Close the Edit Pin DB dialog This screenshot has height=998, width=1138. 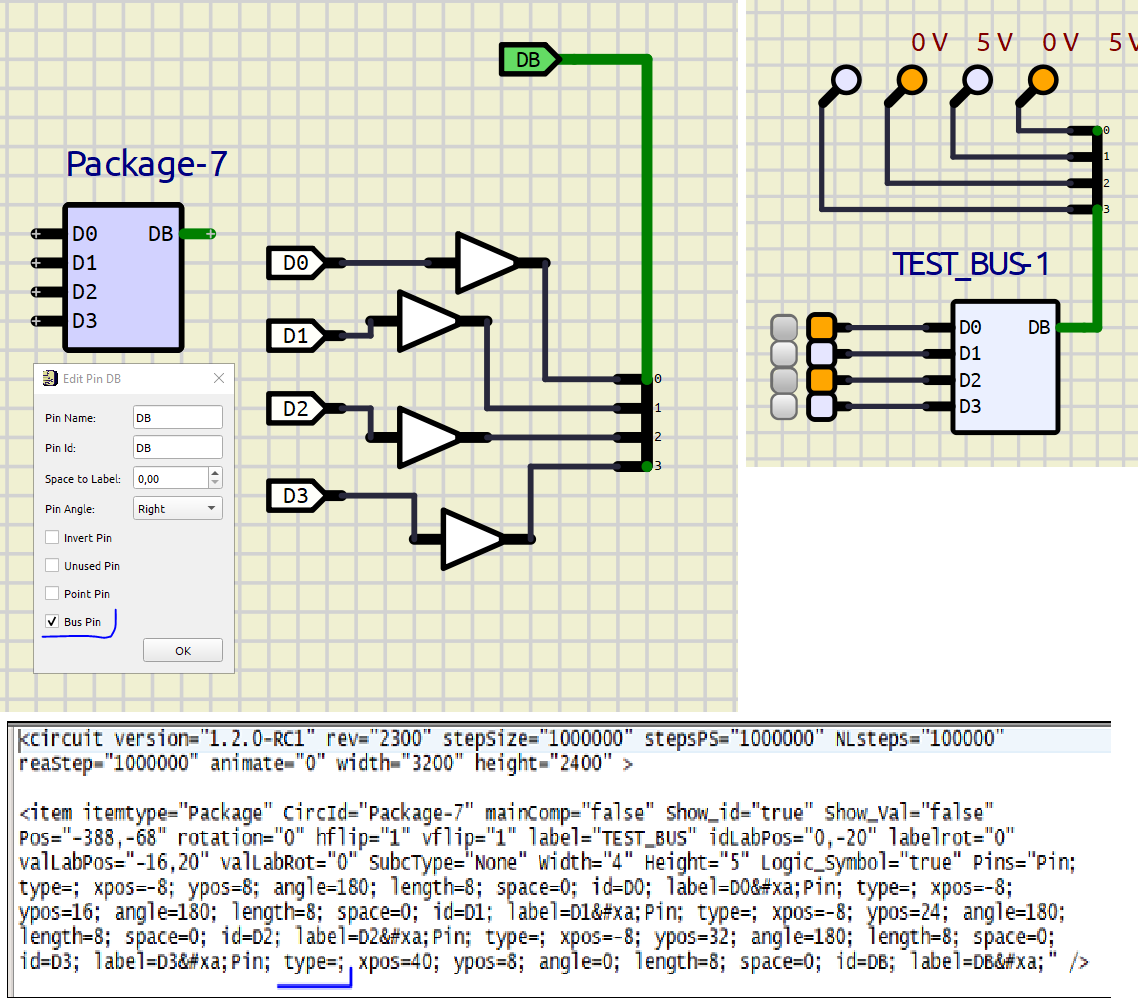point(219,378)
